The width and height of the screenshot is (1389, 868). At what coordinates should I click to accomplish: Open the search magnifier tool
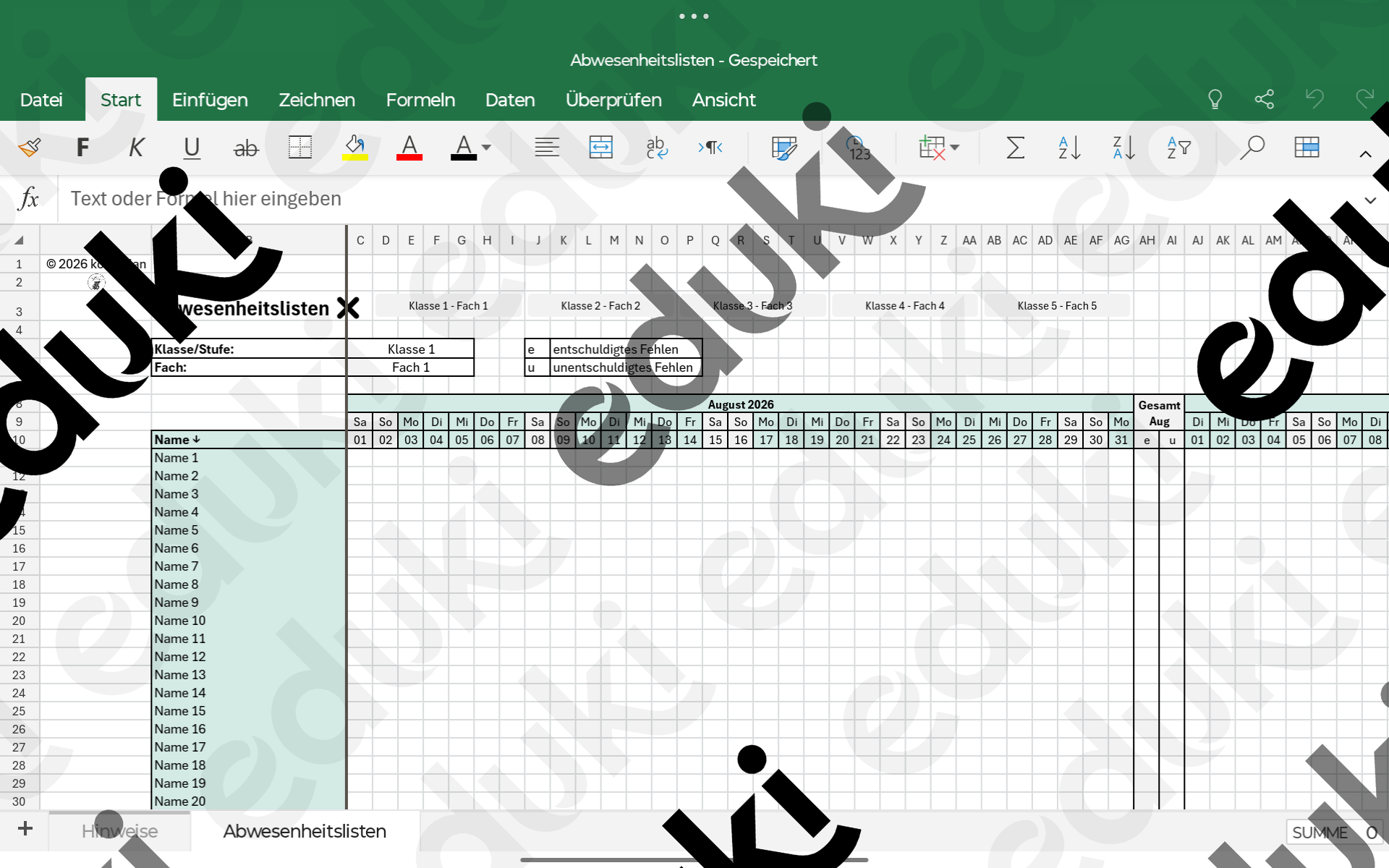[1252, 148]
